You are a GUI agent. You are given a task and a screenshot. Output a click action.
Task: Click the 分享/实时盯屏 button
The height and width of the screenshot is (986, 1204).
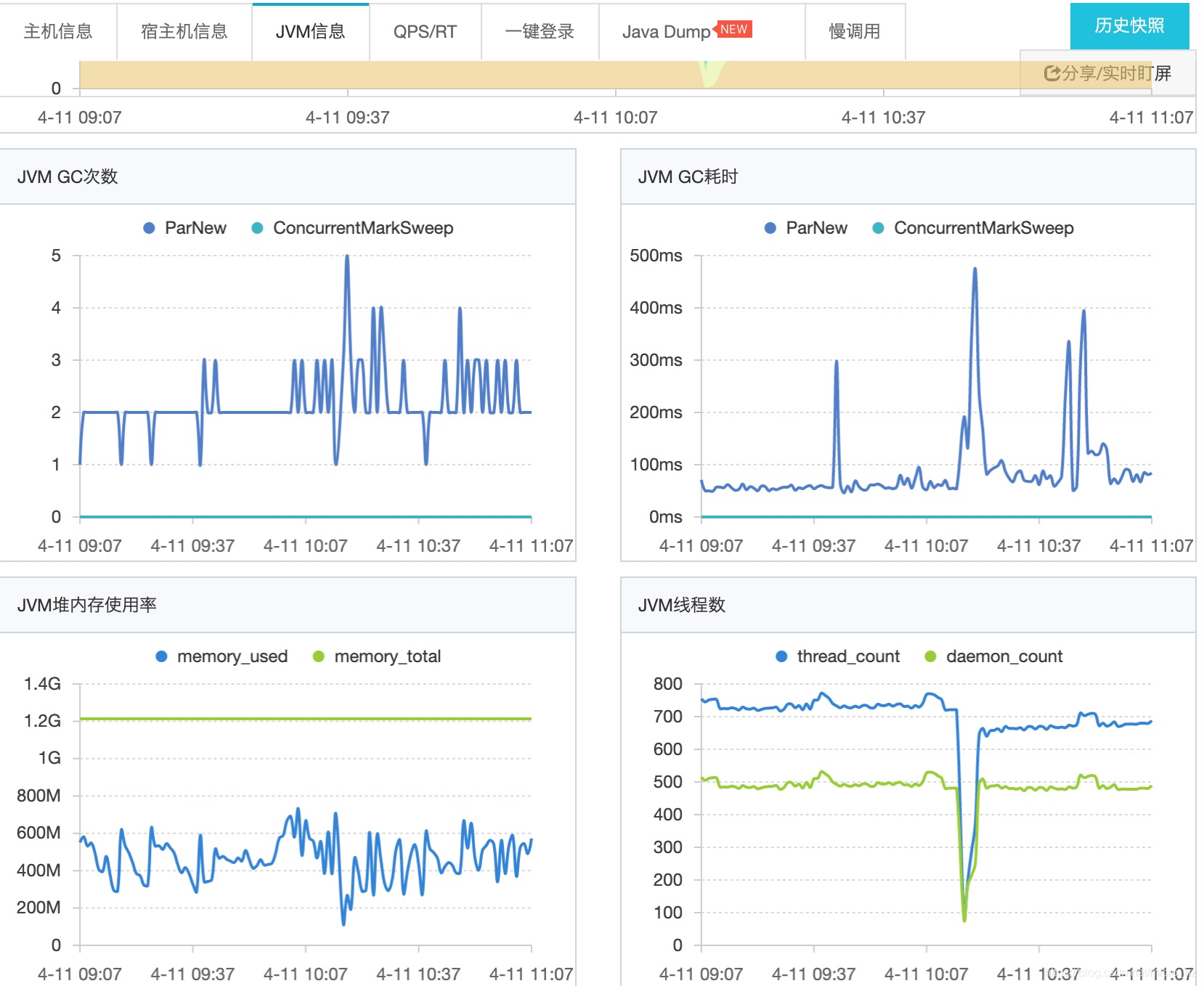point(1107,73)
